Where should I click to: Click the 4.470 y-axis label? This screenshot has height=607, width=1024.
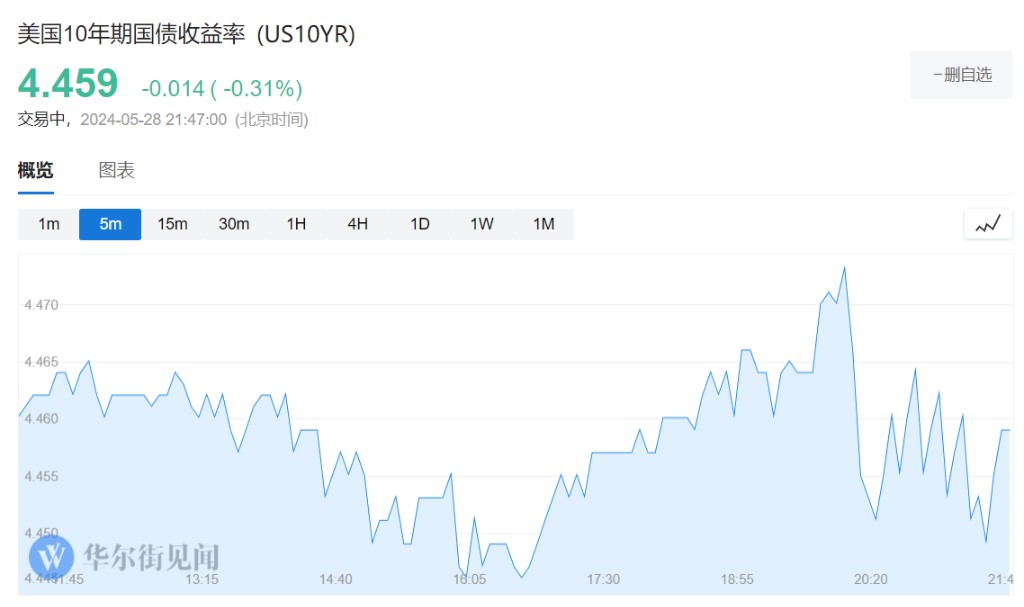click(42, 305)
